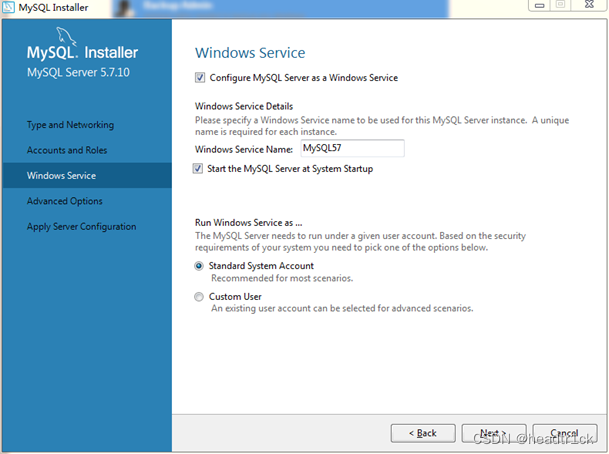Go to Type and Networking step

[x=70, y=125]
